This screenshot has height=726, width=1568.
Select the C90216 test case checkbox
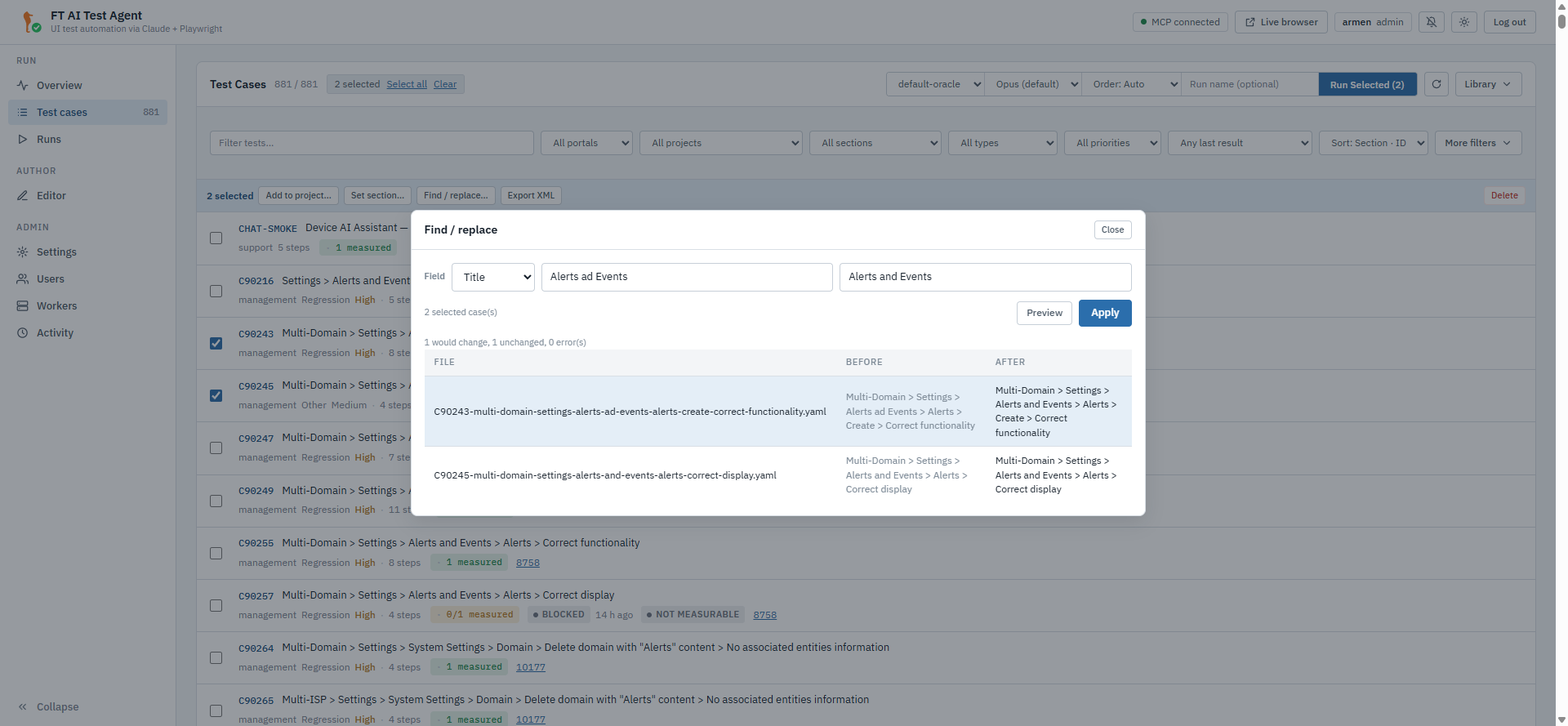click(x=216, y=291)
